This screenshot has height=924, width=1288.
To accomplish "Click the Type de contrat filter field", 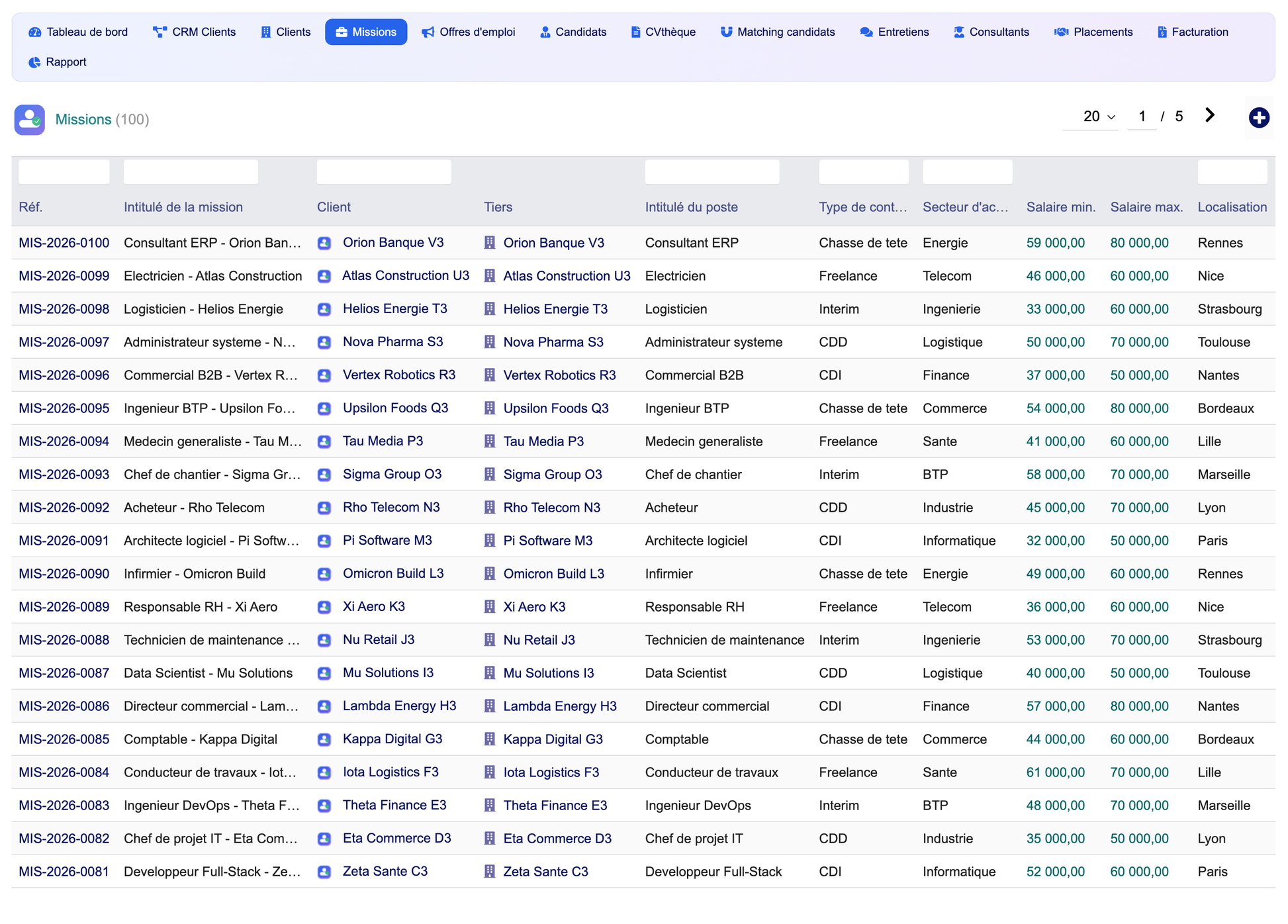I will (x=864, y=172).
